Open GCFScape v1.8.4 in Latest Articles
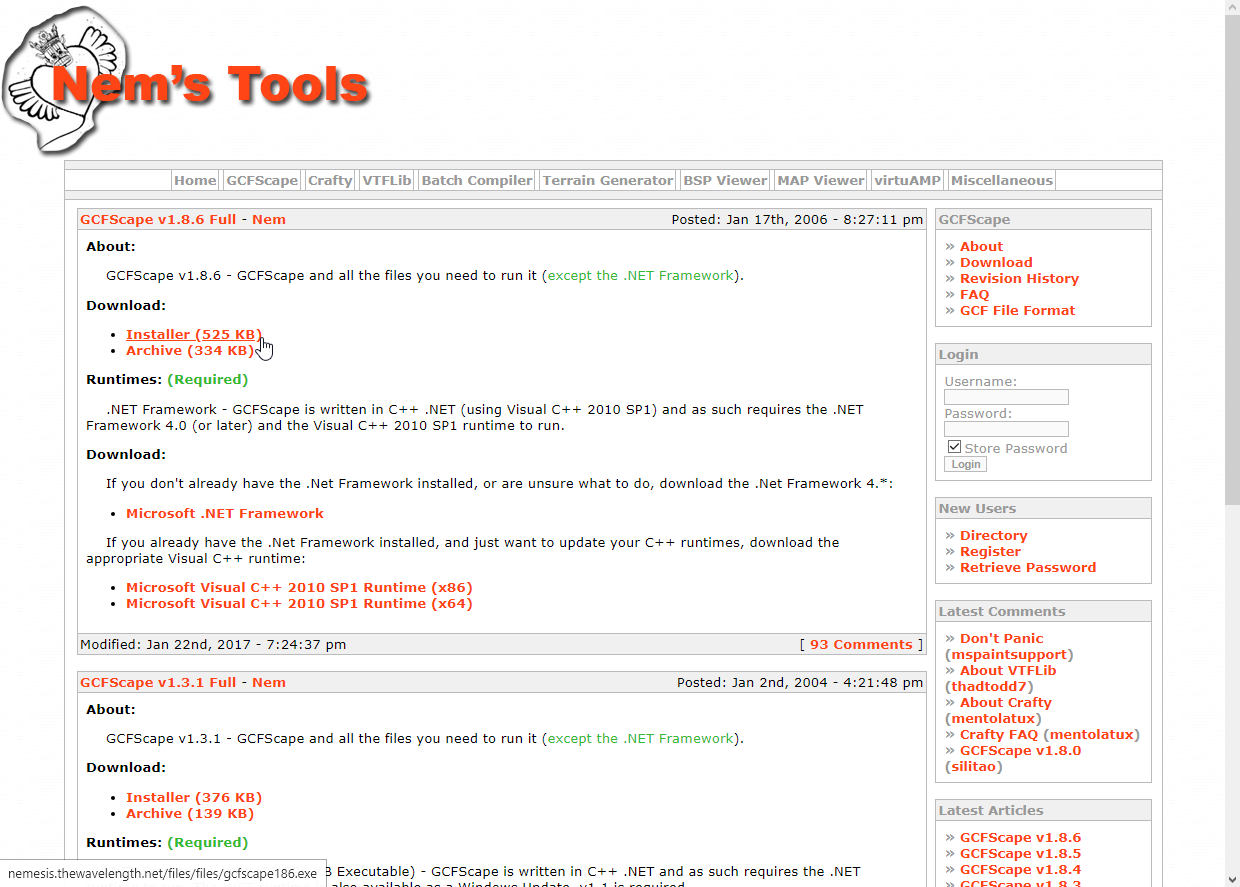The width and height of the screenshot is (1240, 887). tap(1020, 869)
